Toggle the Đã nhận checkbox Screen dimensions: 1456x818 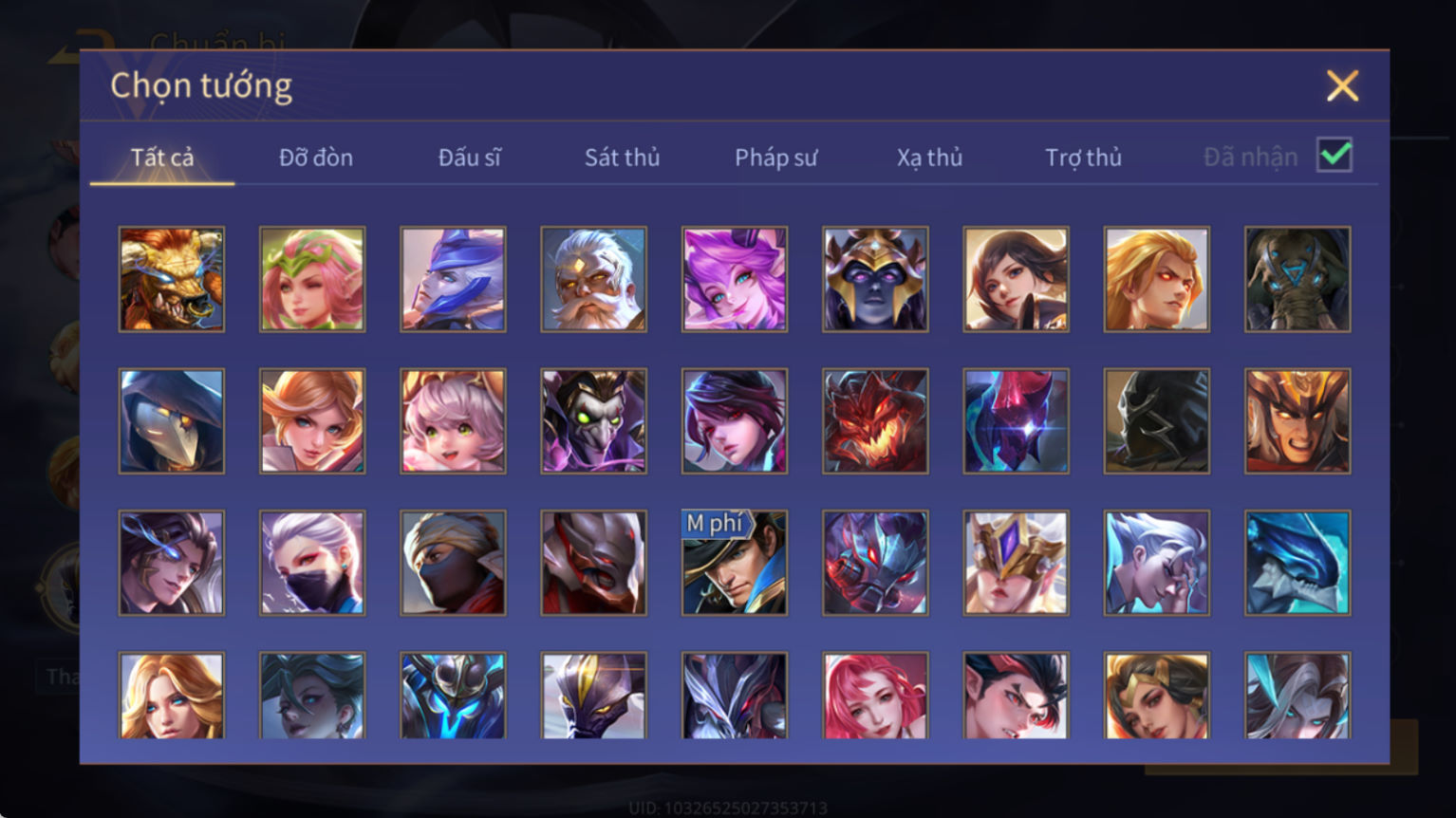1335,155
